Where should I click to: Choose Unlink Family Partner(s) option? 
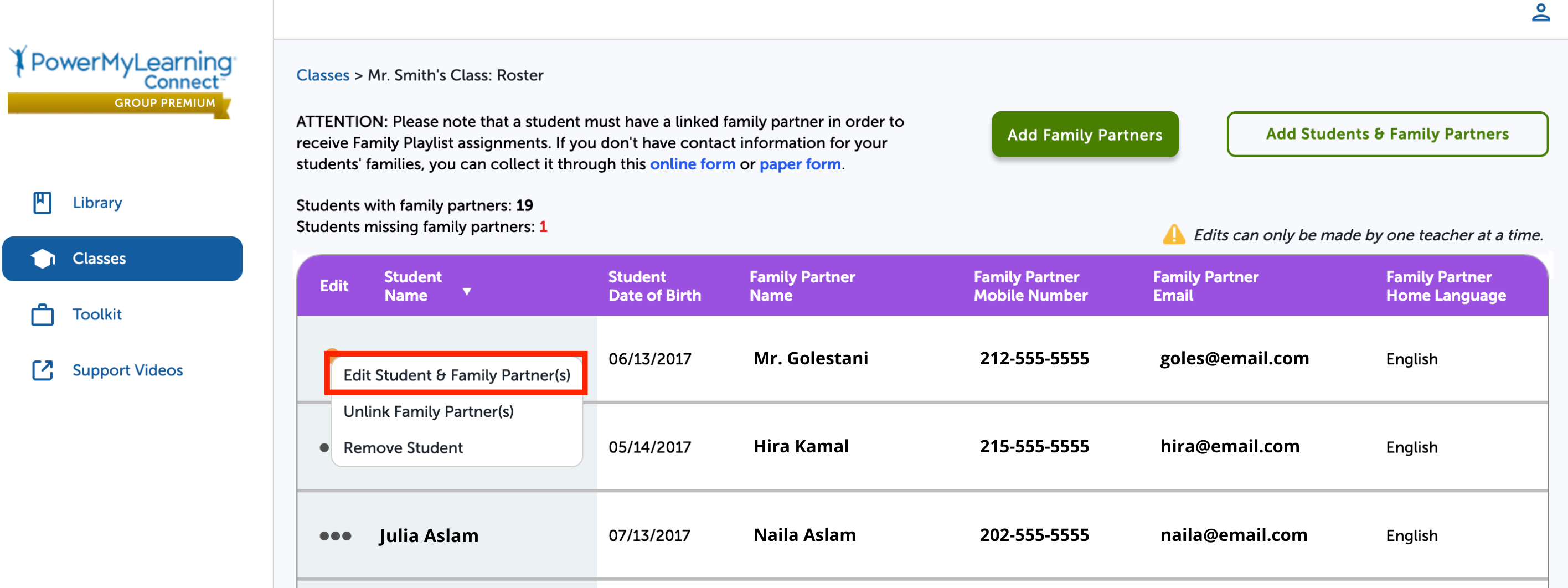pos(429,411)
